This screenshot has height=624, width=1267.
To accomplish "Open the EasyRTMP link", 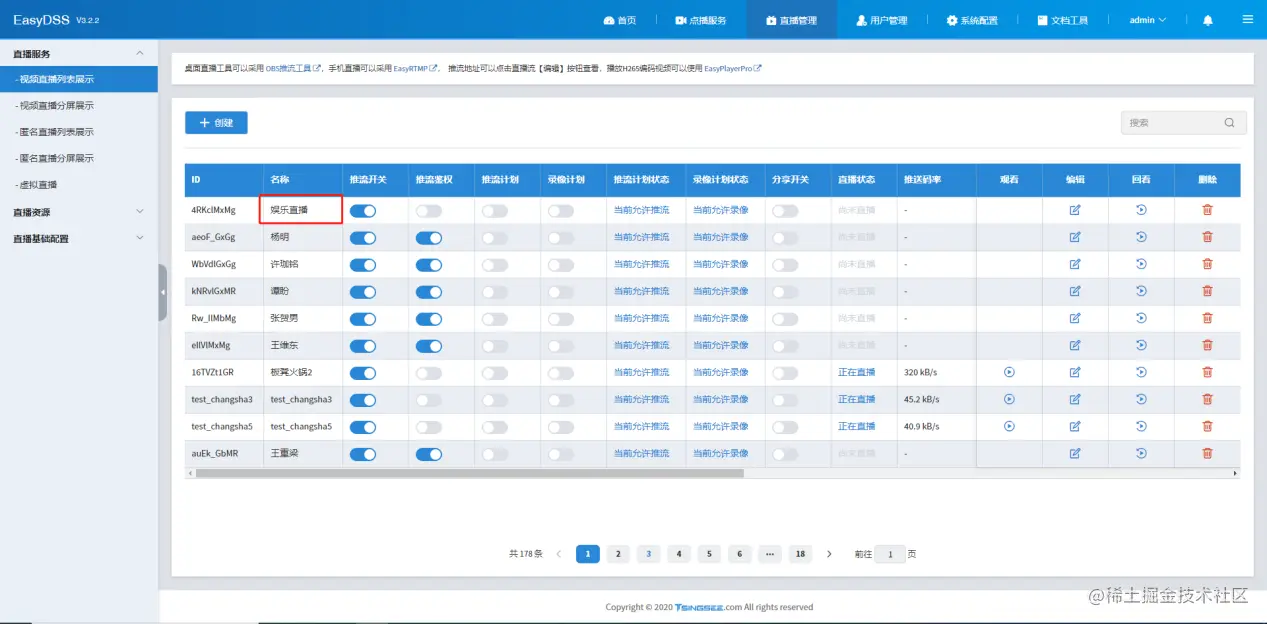I will tap(416, 69).
